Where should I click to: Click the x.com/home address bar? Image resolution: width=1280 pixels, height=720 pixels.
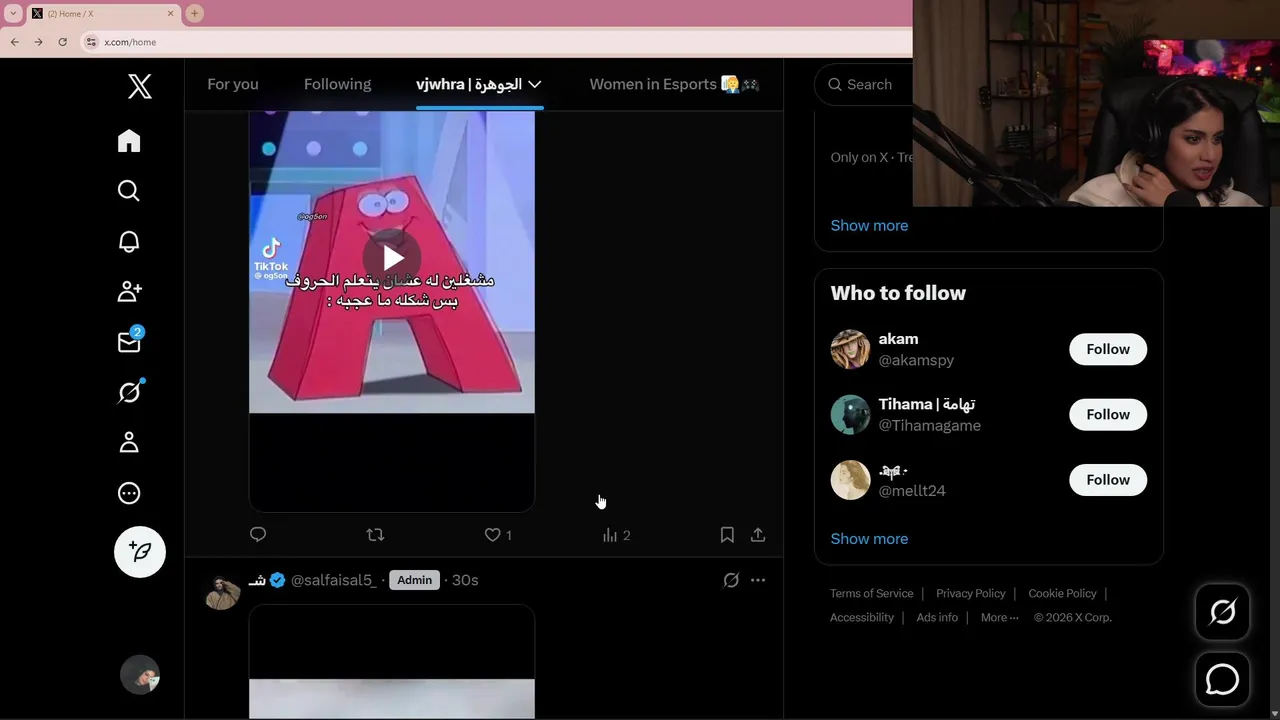point(497,42)
